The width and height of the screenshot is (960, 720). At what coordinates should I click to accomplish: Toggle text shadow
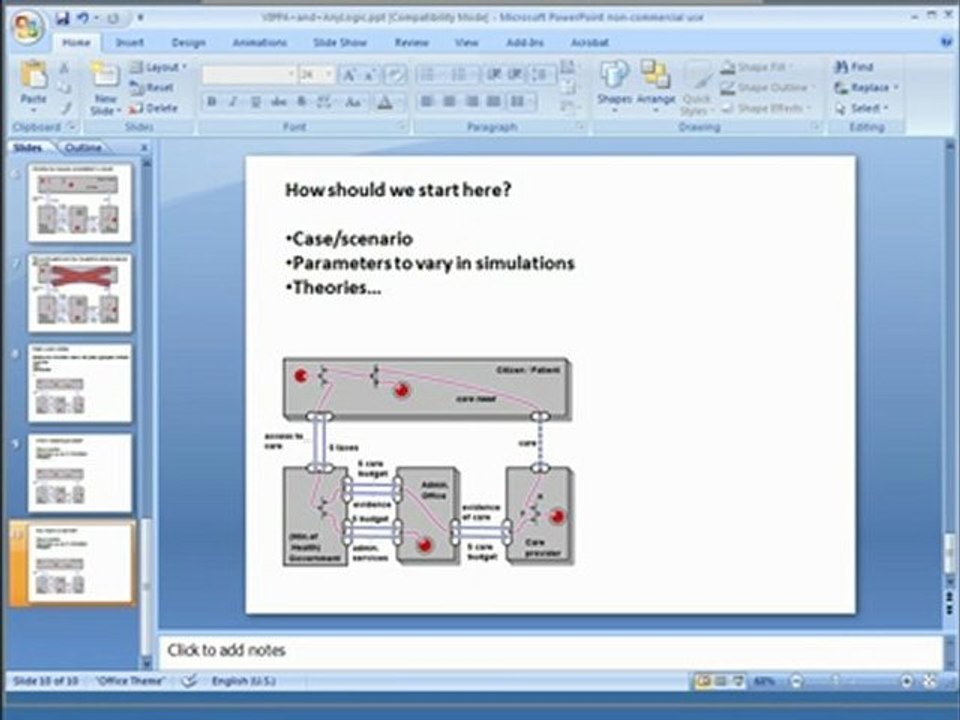click(x=301, y=102)
